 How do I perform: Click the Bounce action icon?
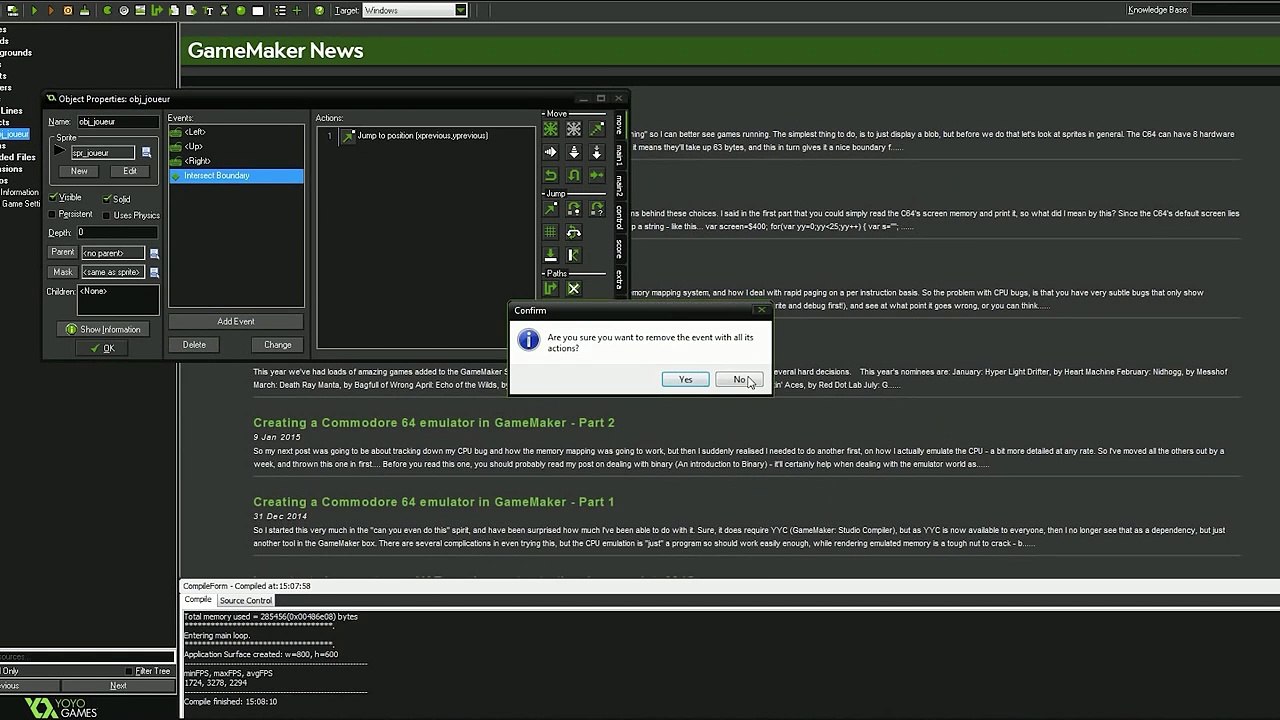tap(573, 255)
